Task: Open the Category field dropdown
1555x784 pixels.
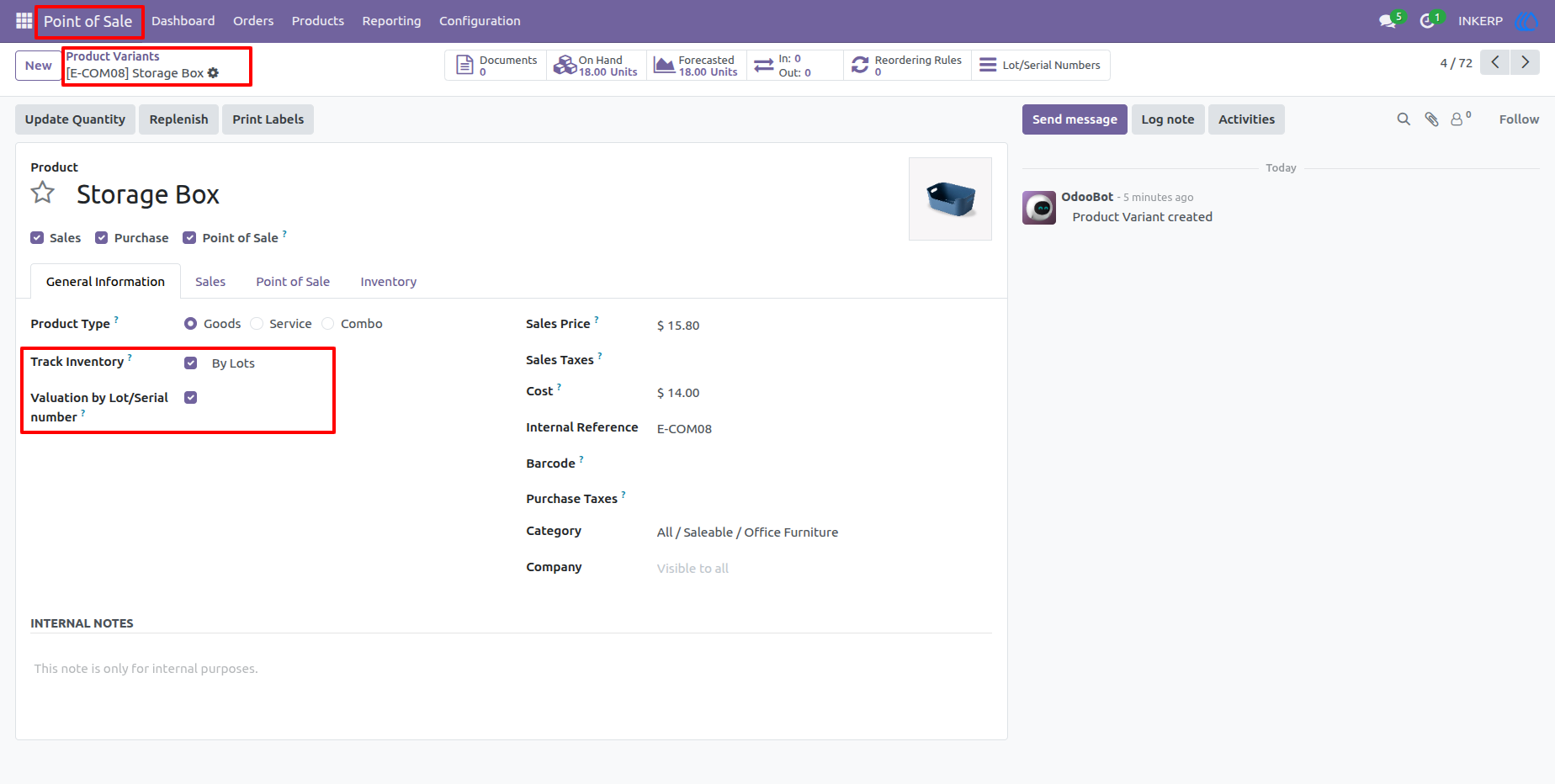Action: [825, 532]
